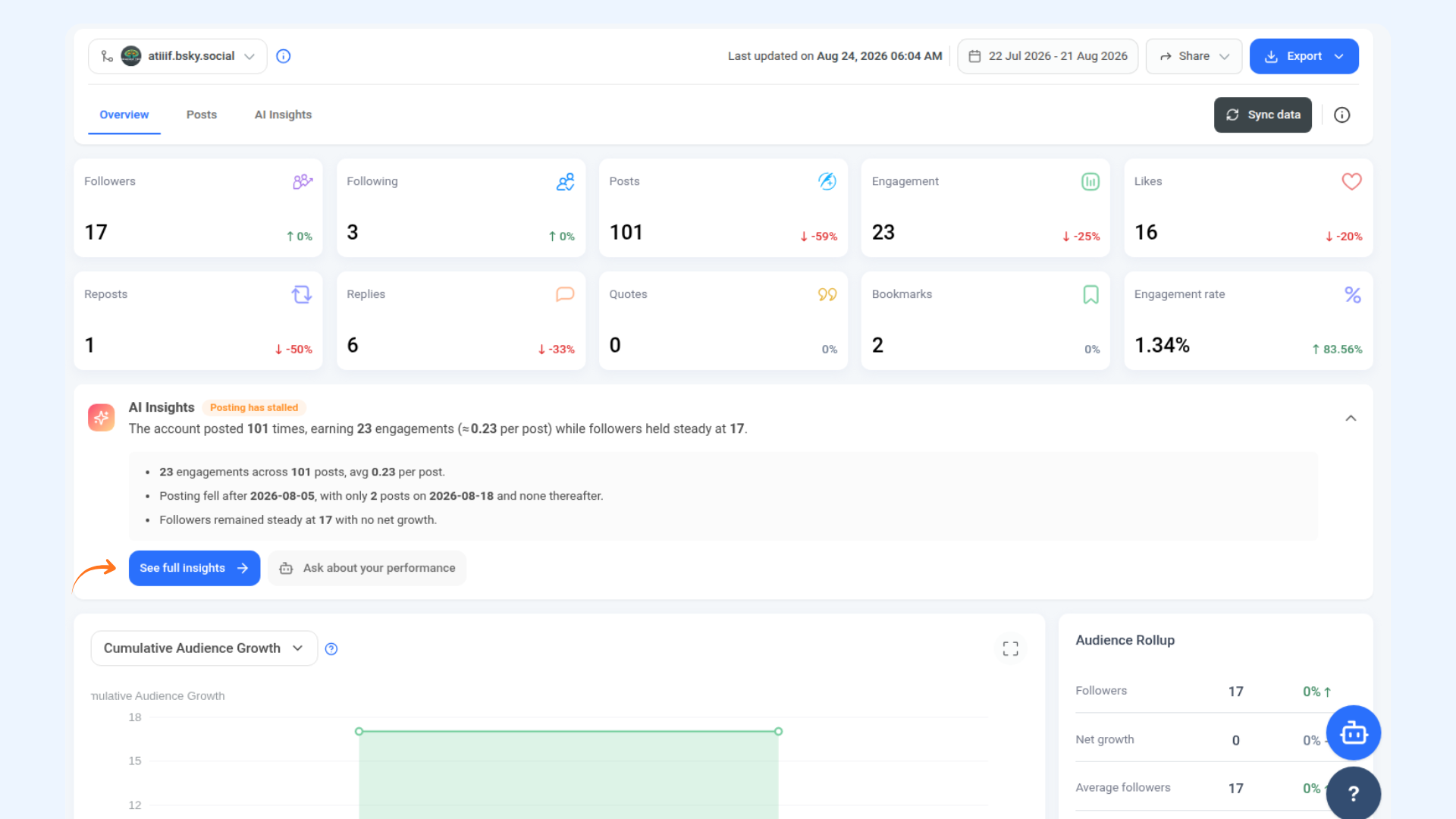Click the Engagement rate percent icon

(1352, 294)
